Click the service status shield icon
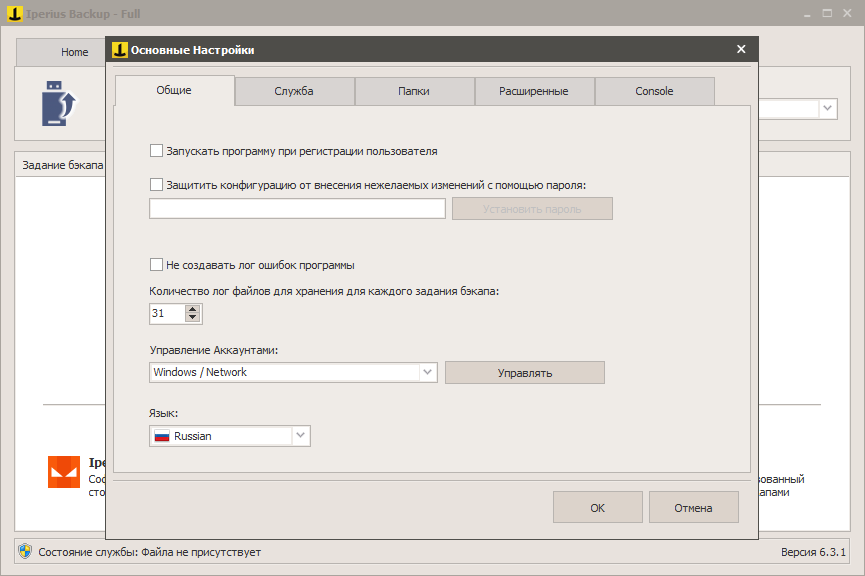This screenshot has width=865, height=576. pyautogui.click(x=26, y=552)
